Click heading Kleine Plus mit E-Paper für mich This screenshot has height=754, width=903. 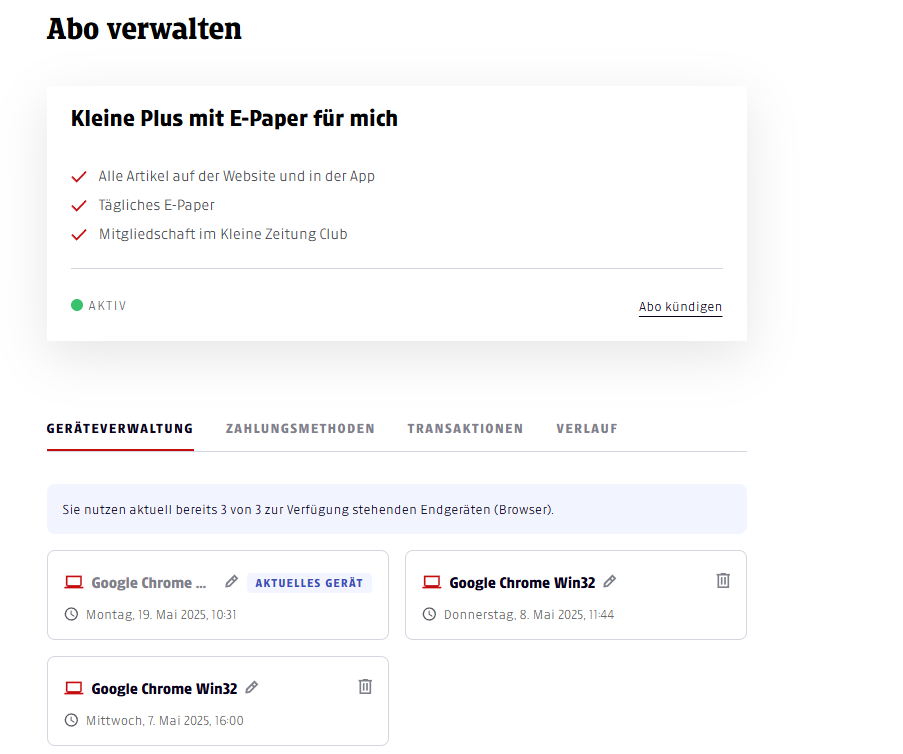[x=234, y=118]
